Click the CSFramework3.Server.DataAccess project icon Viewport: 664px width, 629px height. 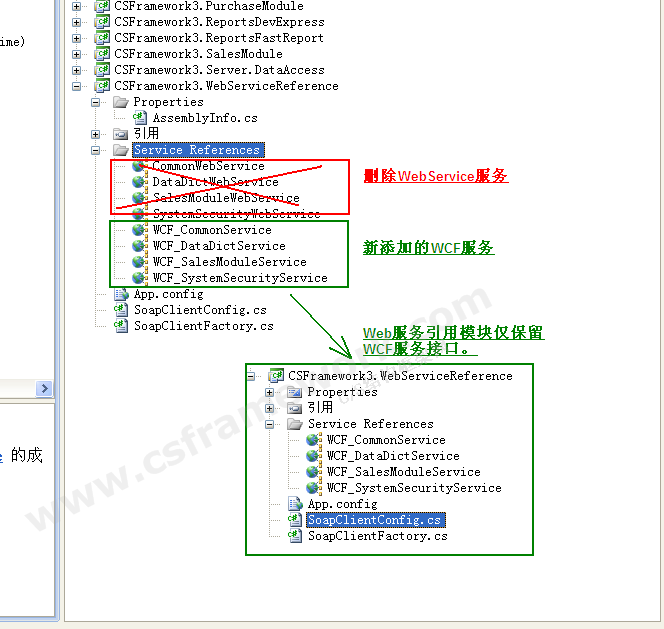tap(102, 70)
